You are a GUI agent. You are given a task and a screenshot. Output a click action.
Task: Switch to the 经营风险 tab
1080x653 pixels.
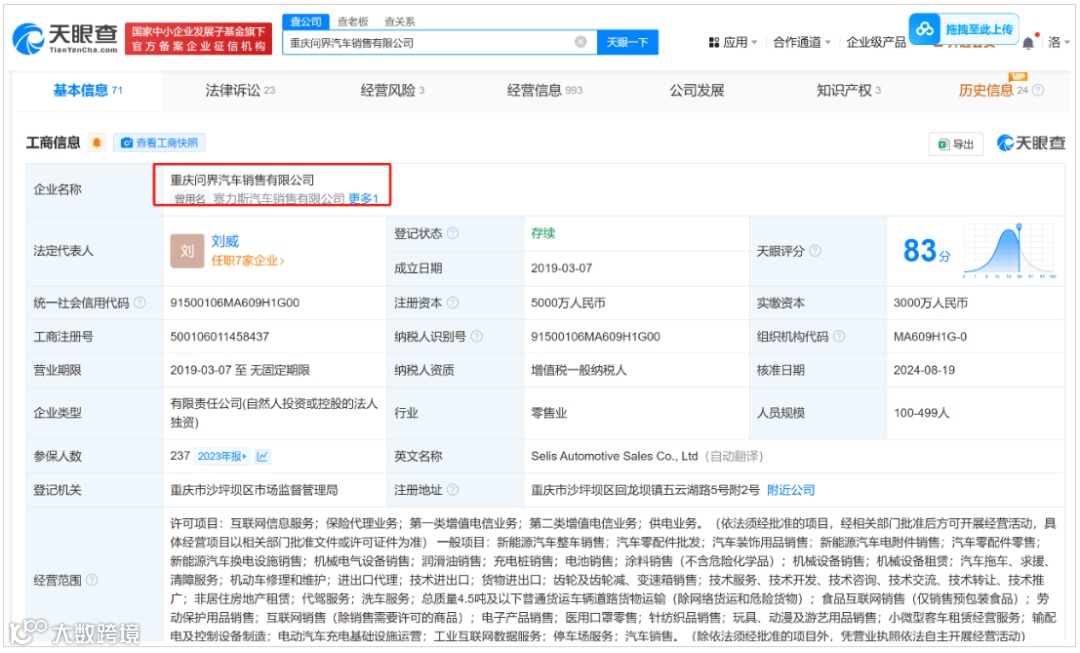(x=392, y=90)
